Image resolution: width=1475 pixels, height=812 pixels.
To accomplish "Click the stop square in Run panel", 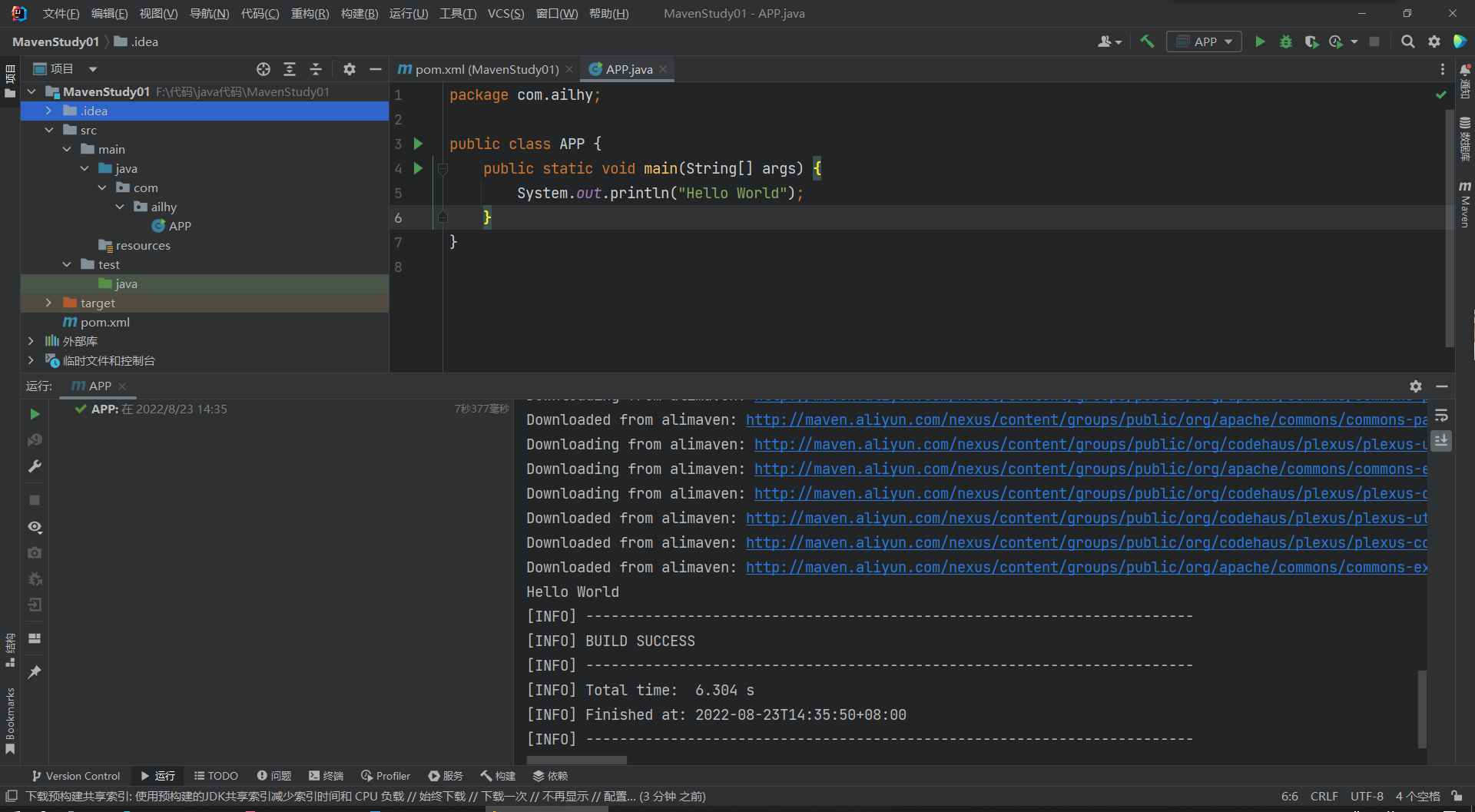I will (35, 500).
